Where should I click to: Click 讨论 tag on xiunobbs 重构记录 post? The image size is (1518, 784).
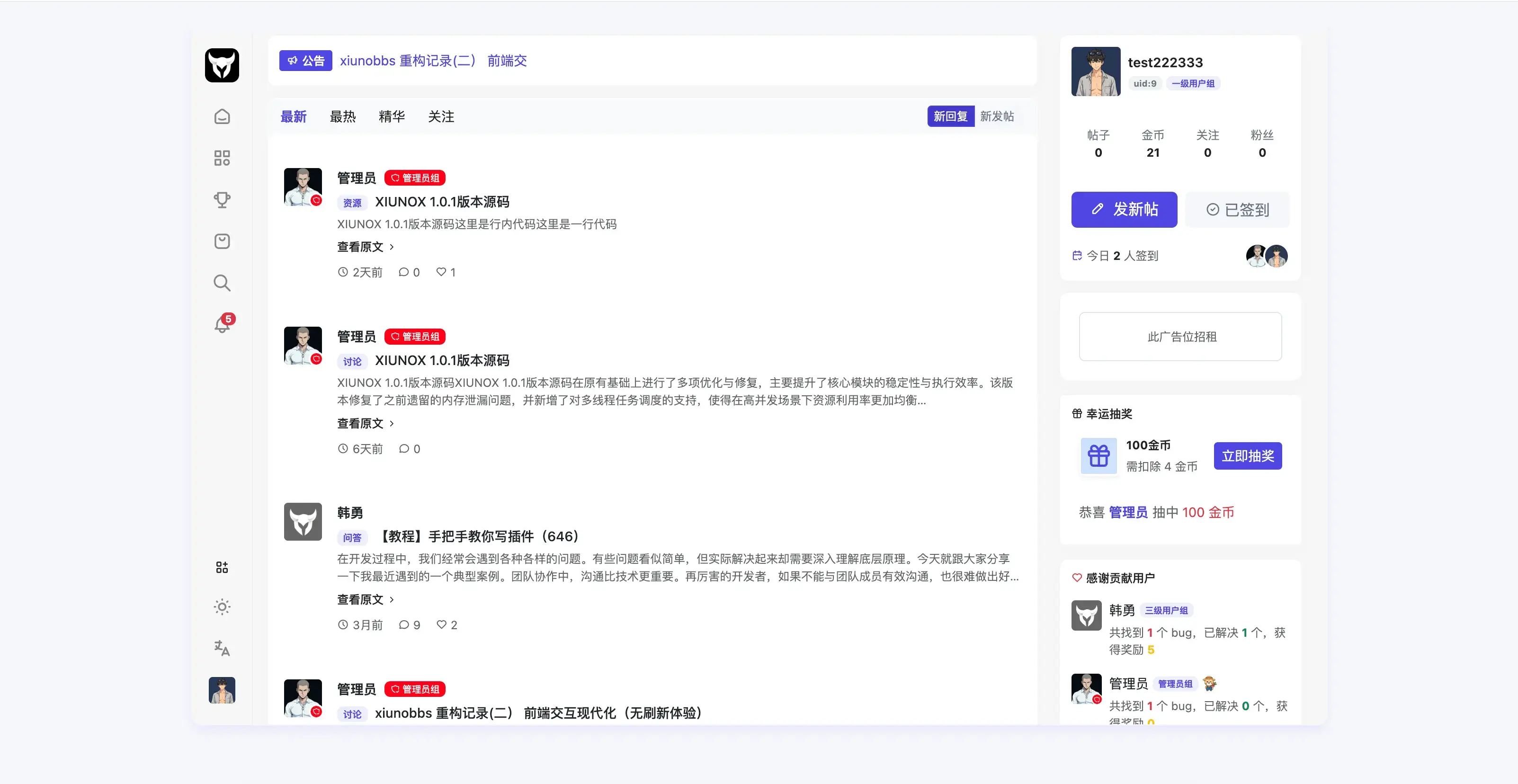tap(352, 714)
